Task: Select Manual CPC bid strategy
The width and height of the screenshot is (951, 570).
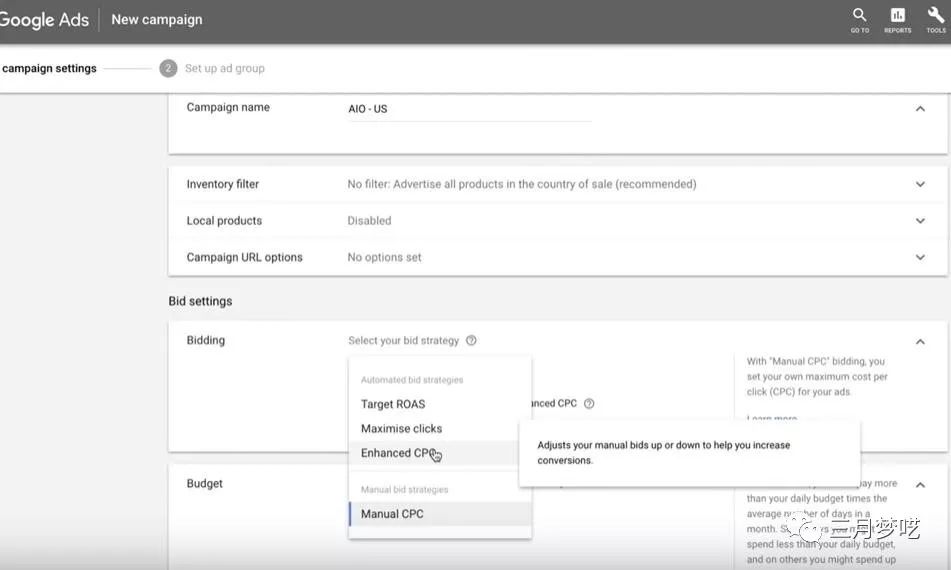Action: [392, 514]
